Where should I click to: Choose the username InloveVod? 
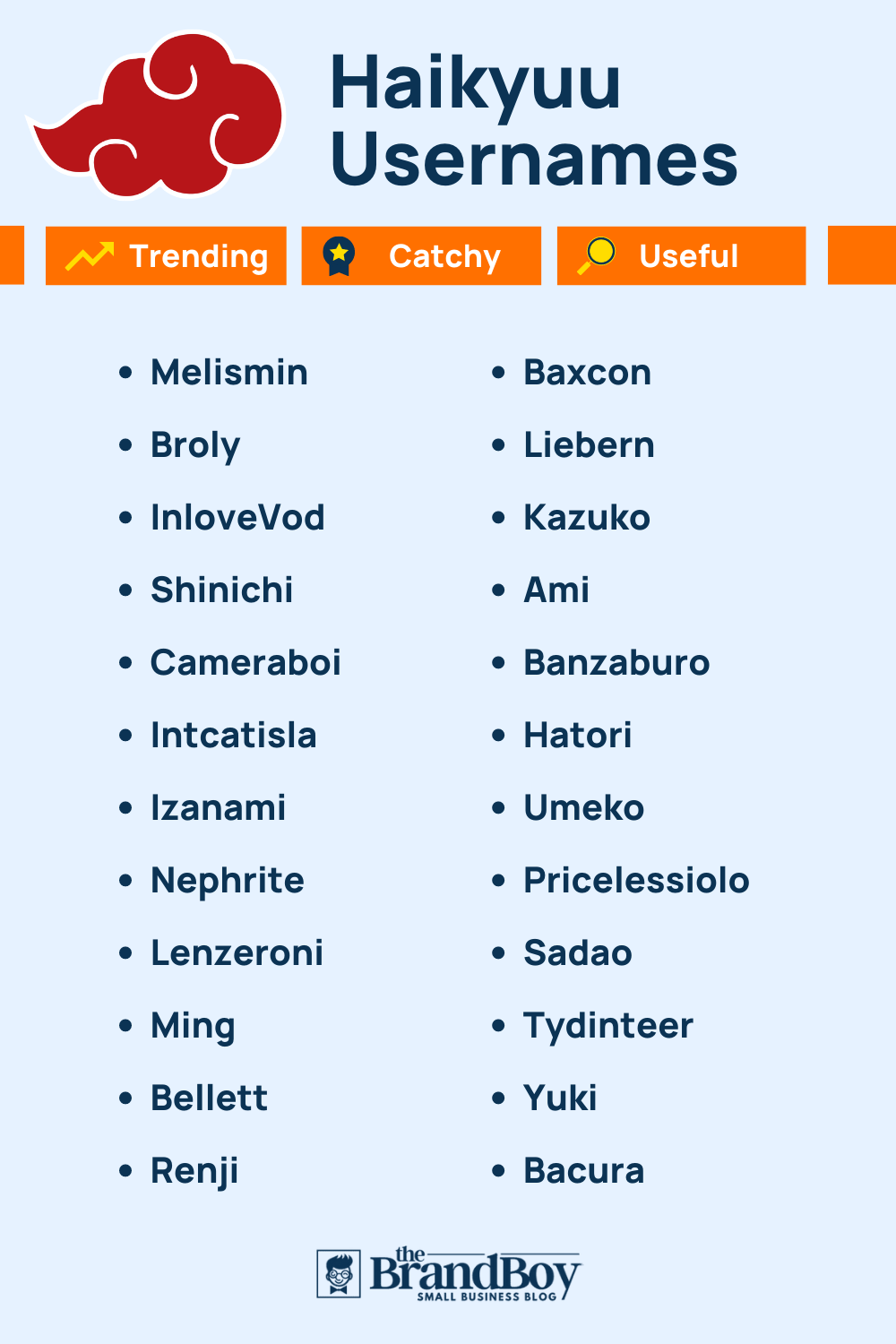point(237,518)
